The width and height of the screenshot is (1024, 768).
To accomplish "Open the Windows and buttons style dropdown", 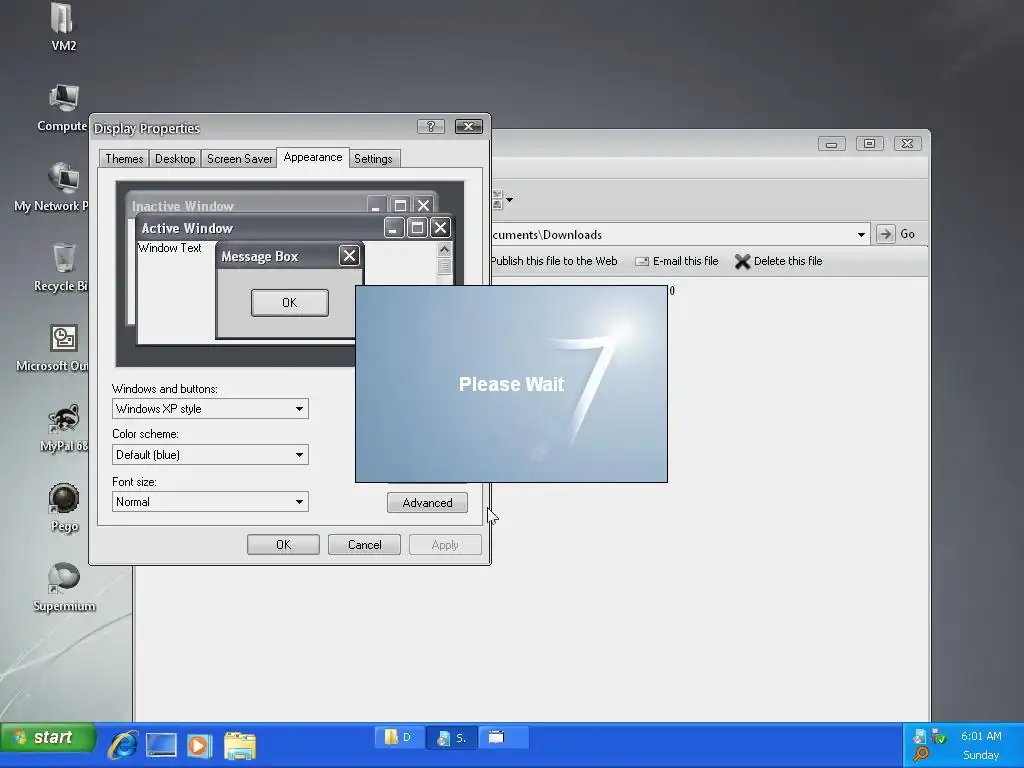I will point(299,409).
